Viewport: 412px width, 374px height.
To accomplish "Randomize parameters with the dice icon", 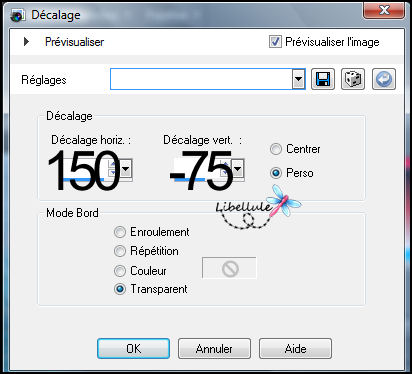I will 353,79.
